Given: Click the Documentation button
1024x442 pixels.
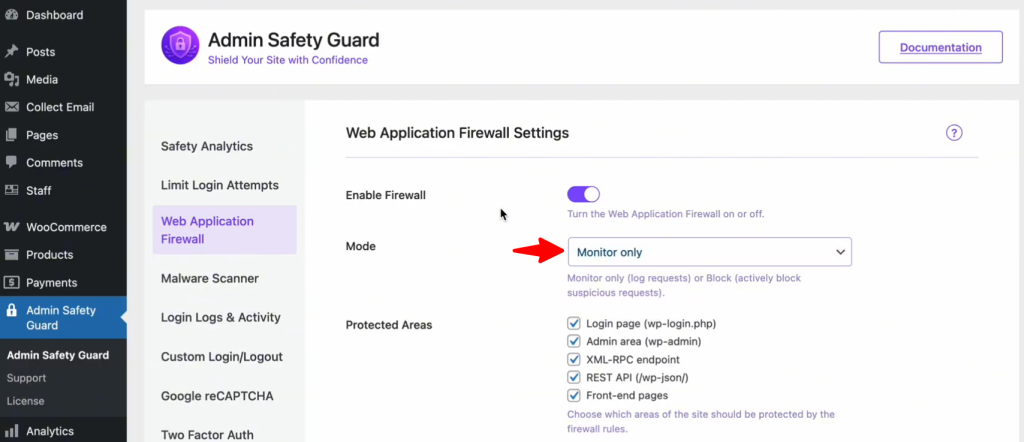Looking at the screenshot, I should 940,47.
